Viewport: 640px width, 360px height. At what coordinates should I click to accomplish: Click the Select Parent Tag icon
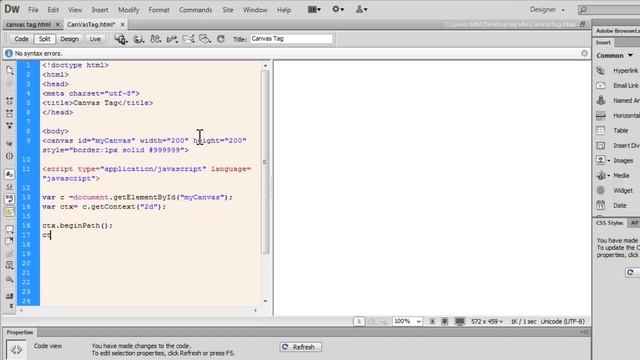(x=9, y=144)
